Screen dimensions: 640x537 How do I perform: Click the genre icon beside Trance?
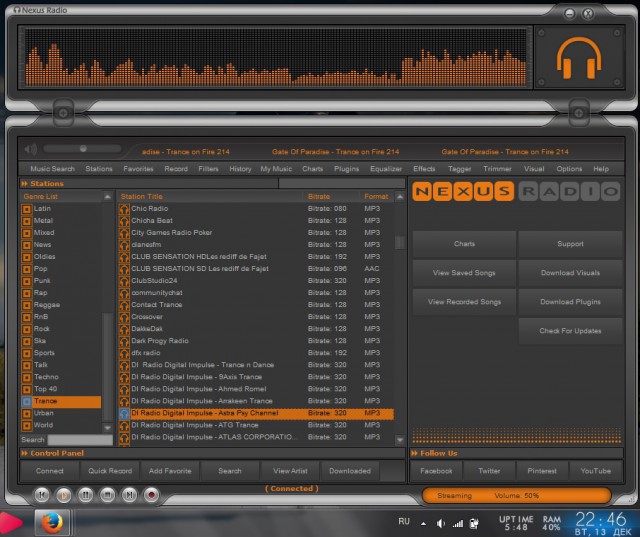(x=27, y=402)
